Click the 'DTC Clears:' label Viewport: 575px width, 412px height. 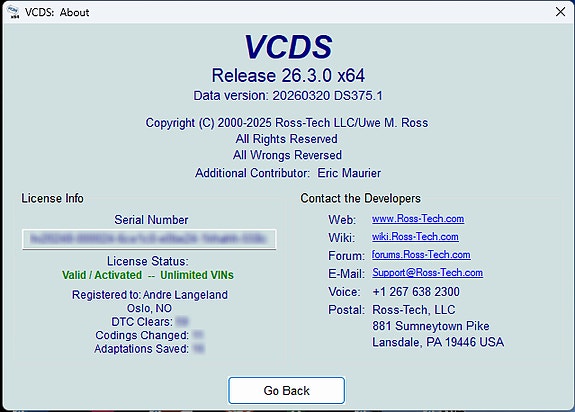(142, 322)
